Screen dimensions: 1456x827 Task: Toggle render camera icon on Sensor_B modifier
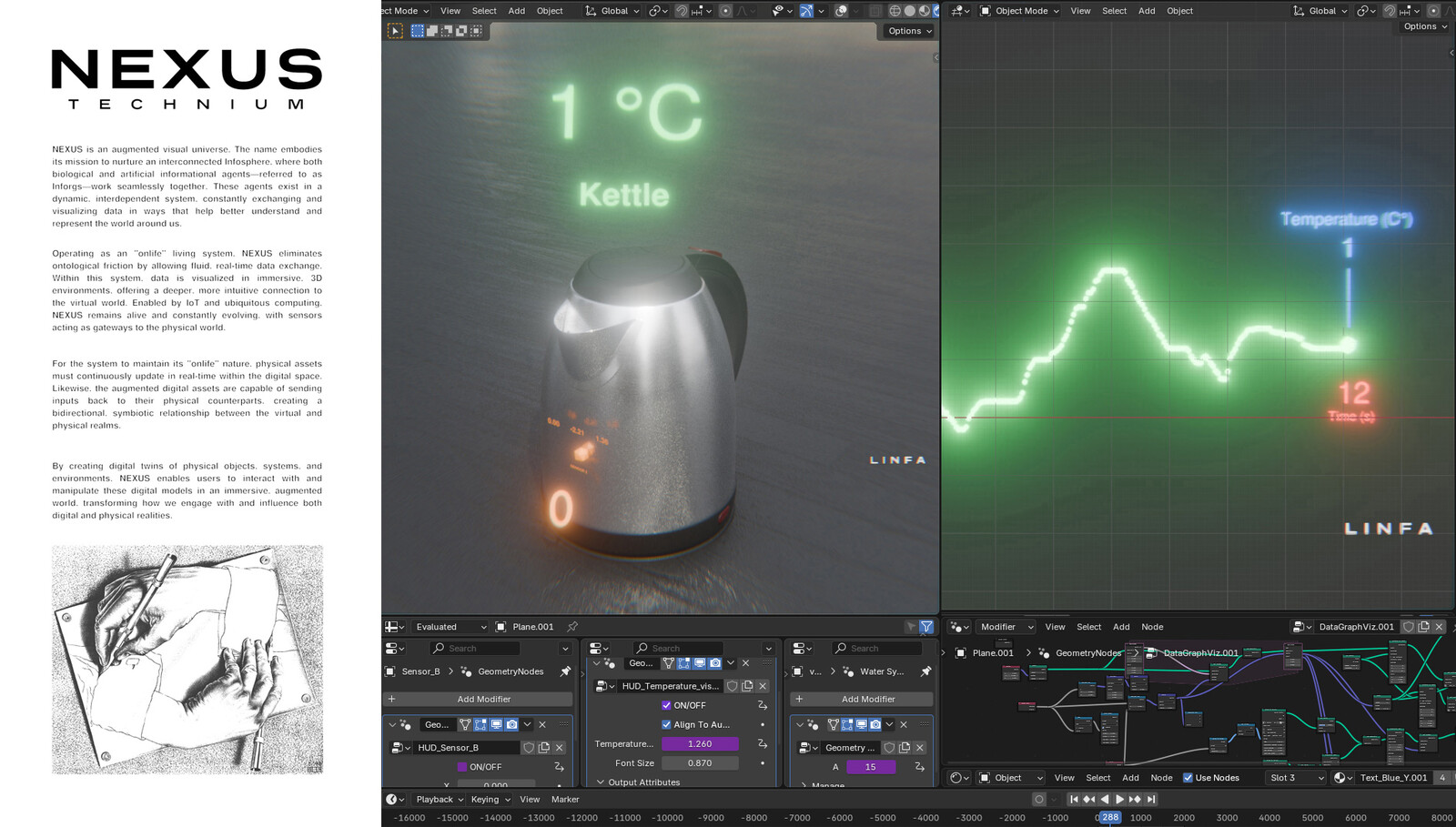[x=511, y=724]
